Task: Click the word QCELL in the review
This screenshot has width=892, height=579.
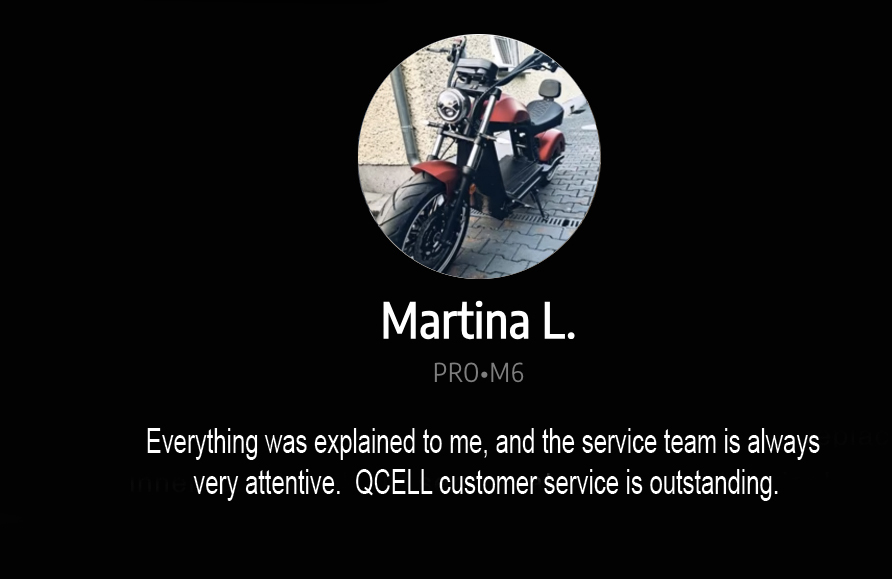Action: tap(394, 483)
